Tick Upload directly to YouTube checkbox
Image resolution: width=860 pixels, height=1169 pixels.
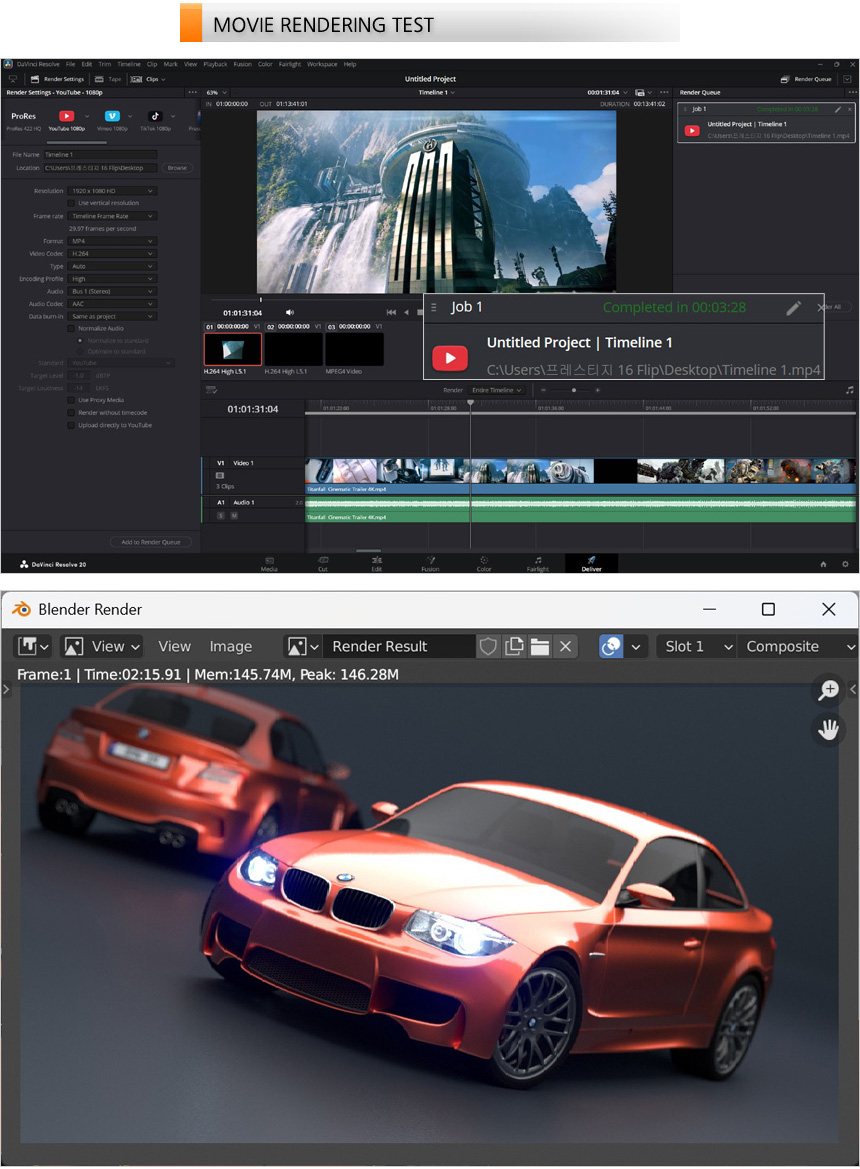pos(71,425)
